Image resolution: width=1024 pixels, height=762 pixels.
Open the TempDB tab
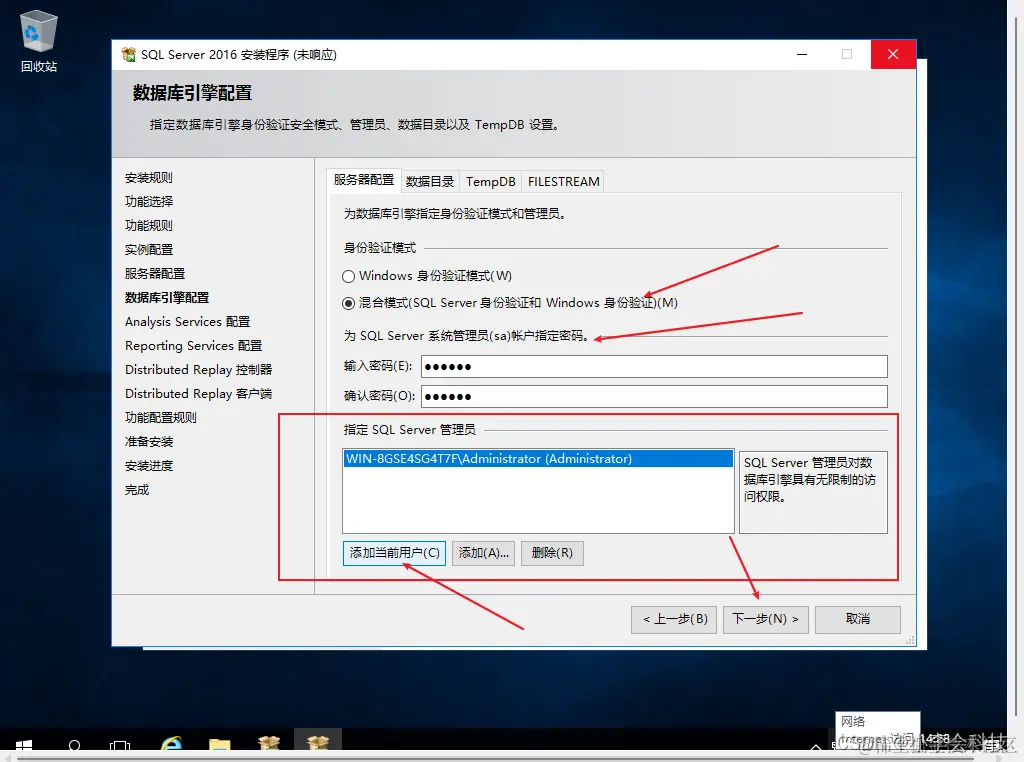pyautogui.click(x=490, y=182)
